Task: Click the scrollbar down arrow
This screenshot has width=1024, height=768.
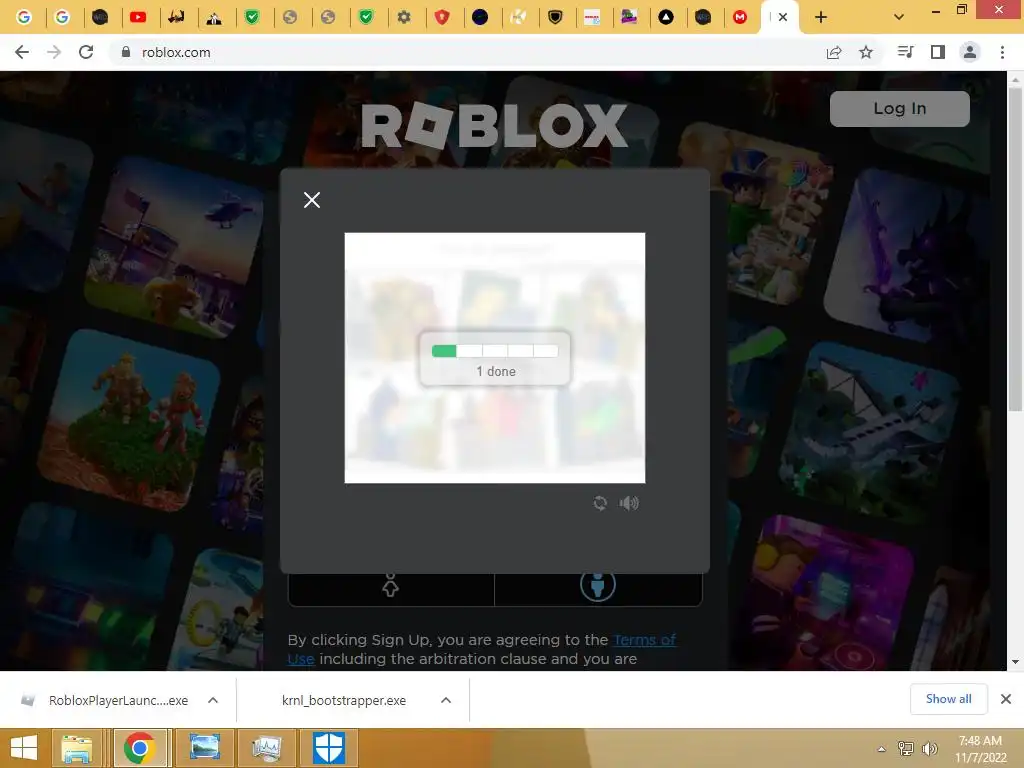Action: click(1015, 662)
